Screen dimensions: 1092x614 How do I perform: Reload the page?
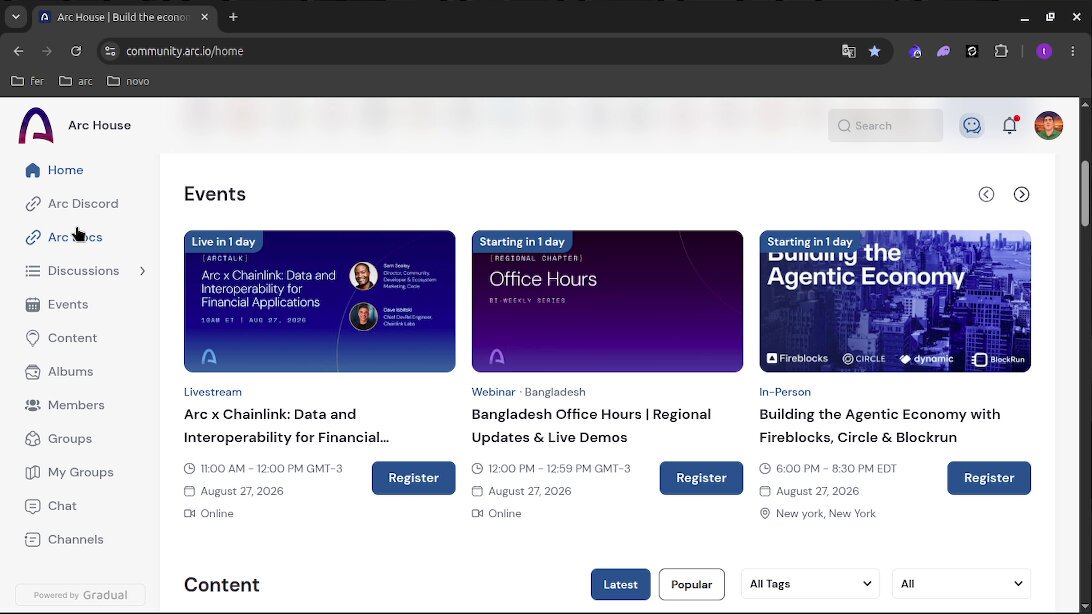click(76, 51)
